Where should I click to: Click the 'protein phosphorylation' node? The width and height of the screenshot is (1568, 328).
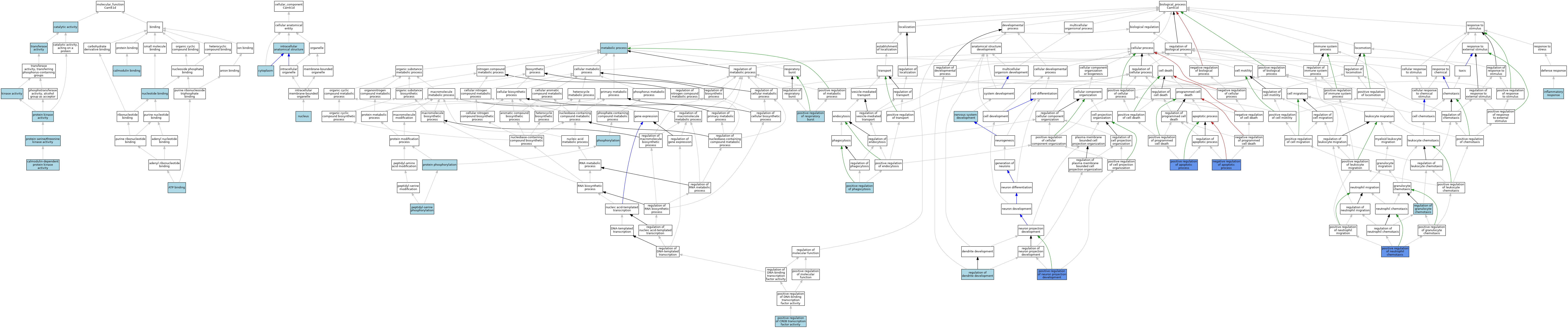click(x=440, y=165)
